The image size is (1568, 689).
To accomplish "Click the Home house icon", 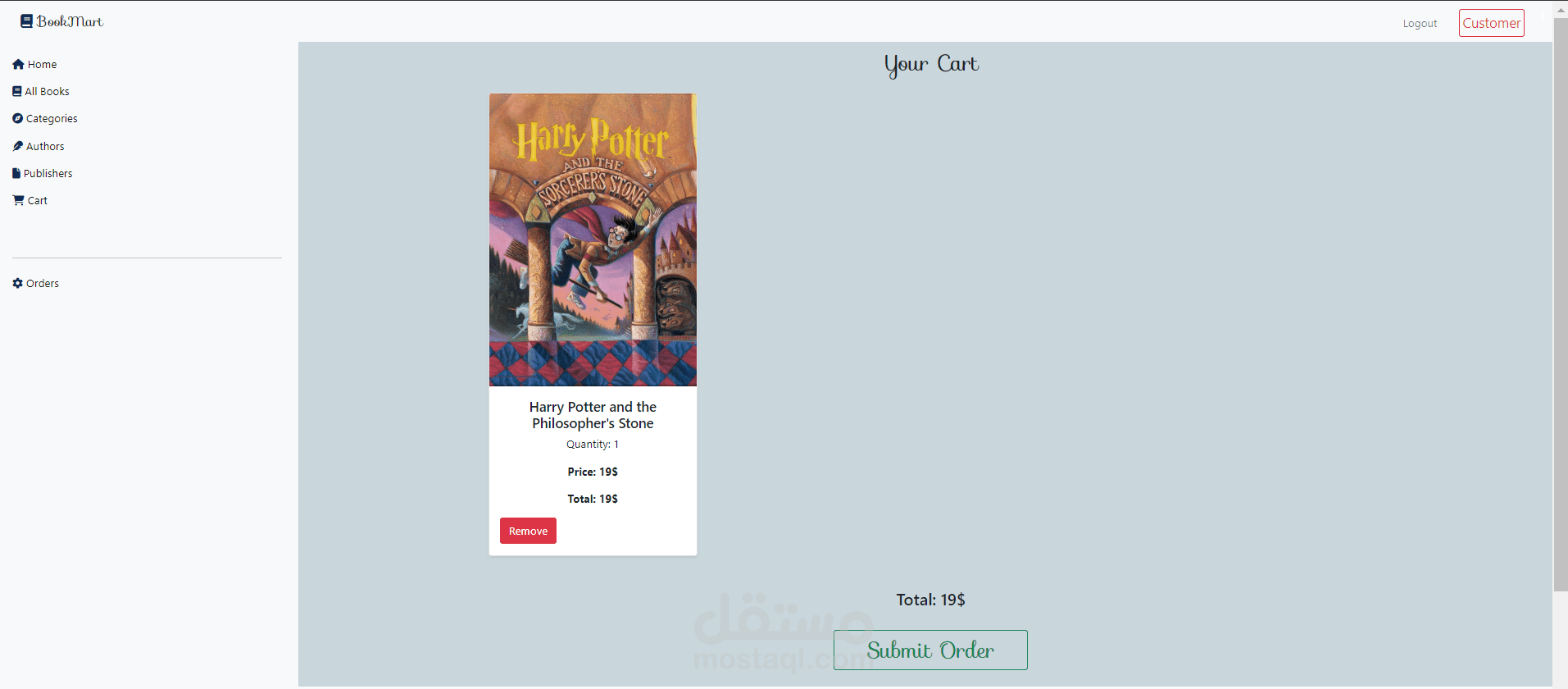I will click(18, 64).
